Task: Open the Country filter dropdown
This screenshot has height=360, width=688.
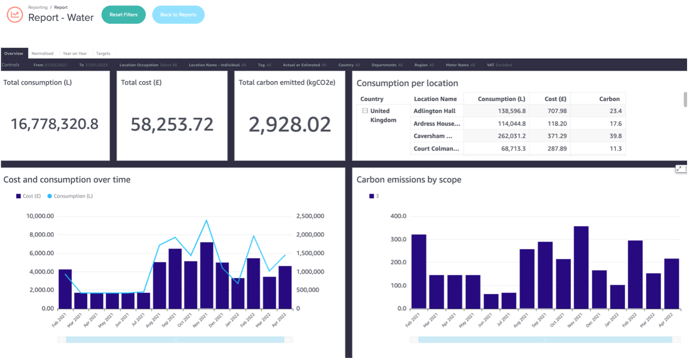Action: tap(349, 65)
